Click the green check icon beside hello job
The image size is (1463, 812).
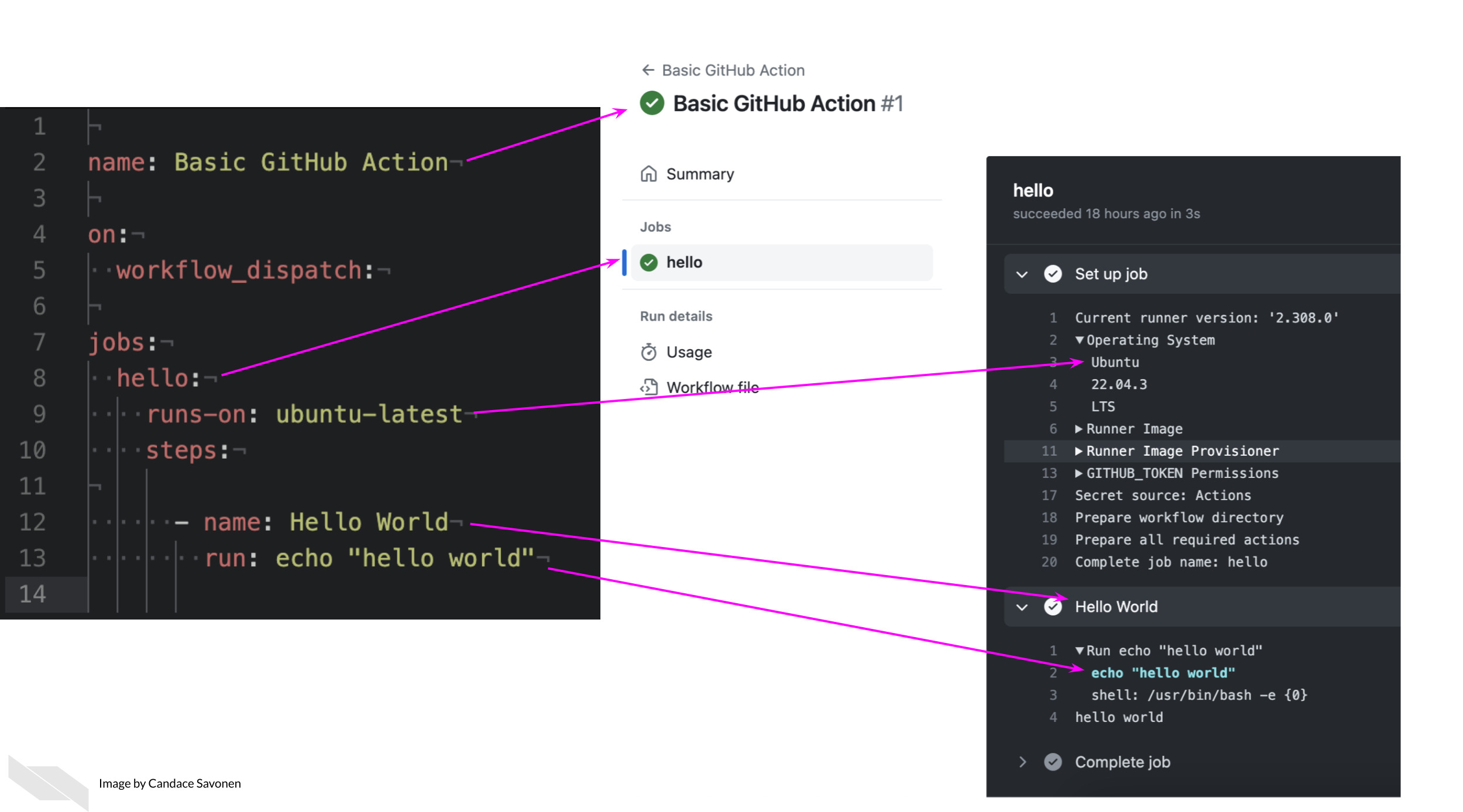[649, 263]
